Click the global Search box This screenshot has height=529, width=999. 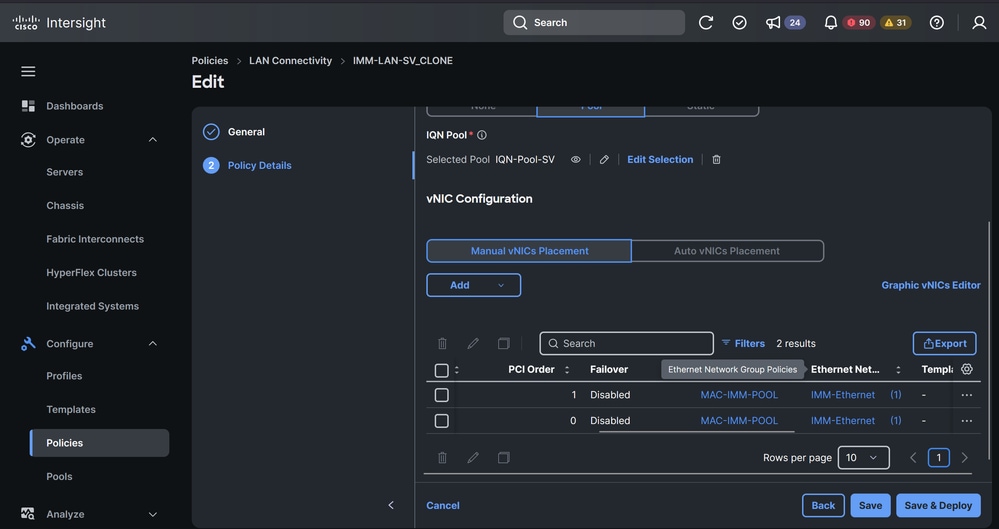pyautogui.click(x=594, y=23)
